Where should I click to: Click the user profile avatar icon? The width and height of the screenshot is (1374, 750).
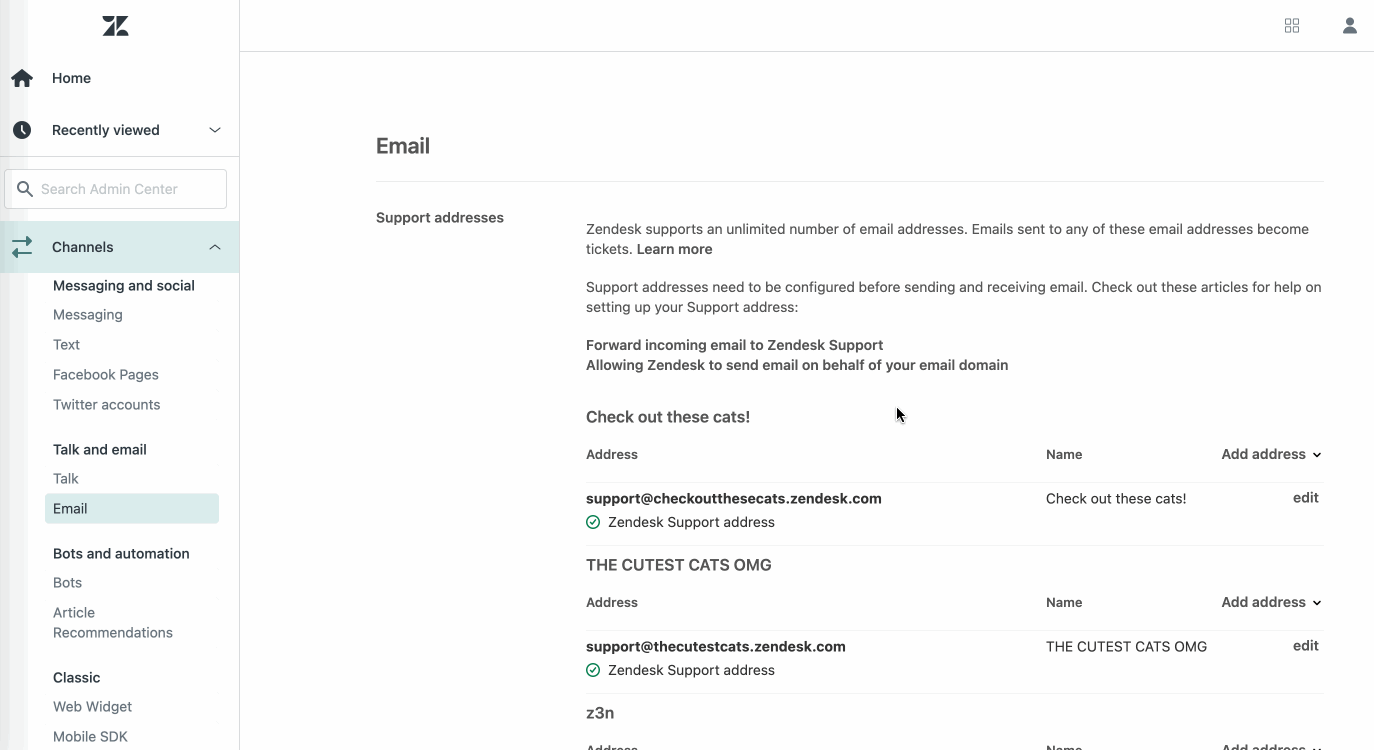coord(1349,25)
